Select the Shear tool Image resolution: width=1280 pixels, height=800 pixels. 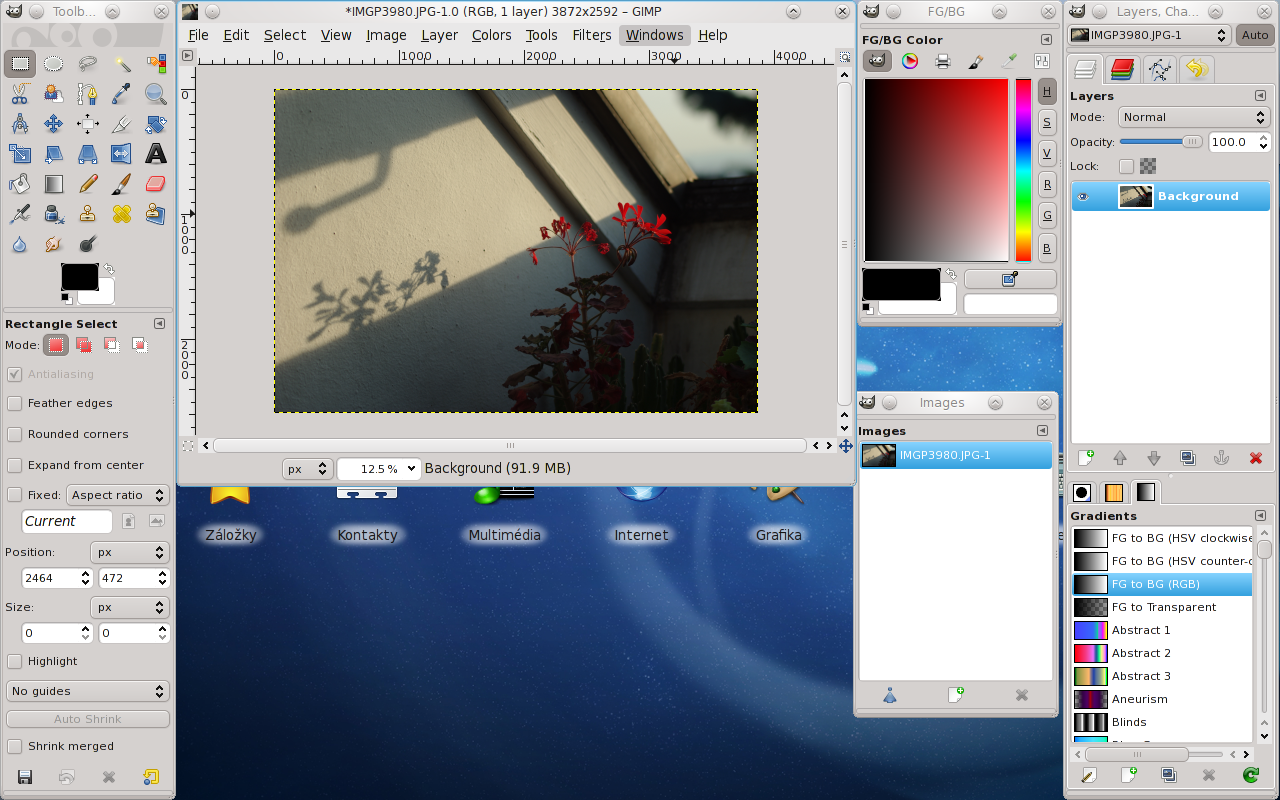(x=54, y=154)
